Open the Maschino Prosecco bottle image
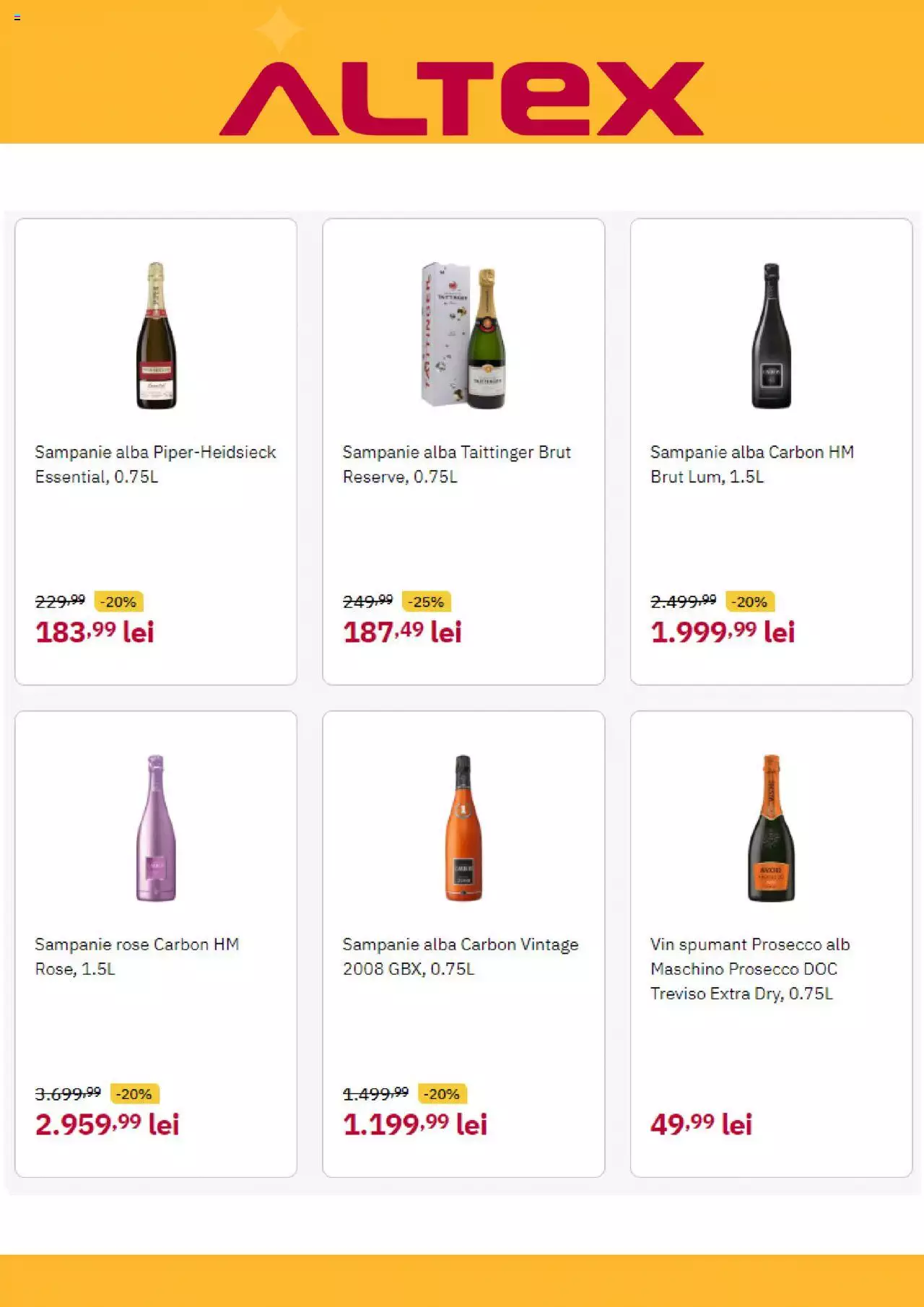This screenshot has width=924, height=1307. 771,828
